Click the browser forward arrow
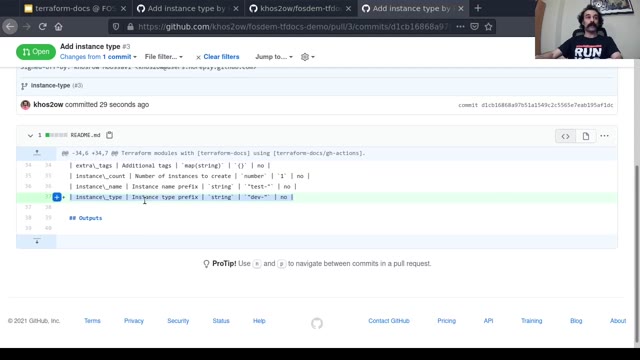640x360 pixels. click(27, 27)
